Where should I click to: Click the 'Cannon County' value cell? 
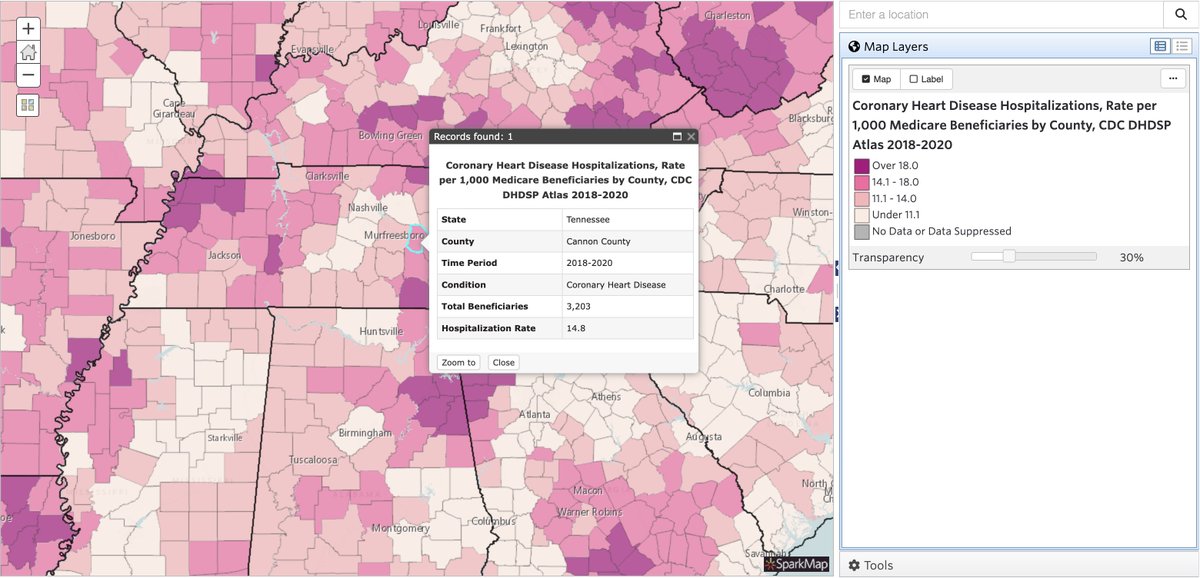point(628,241)
